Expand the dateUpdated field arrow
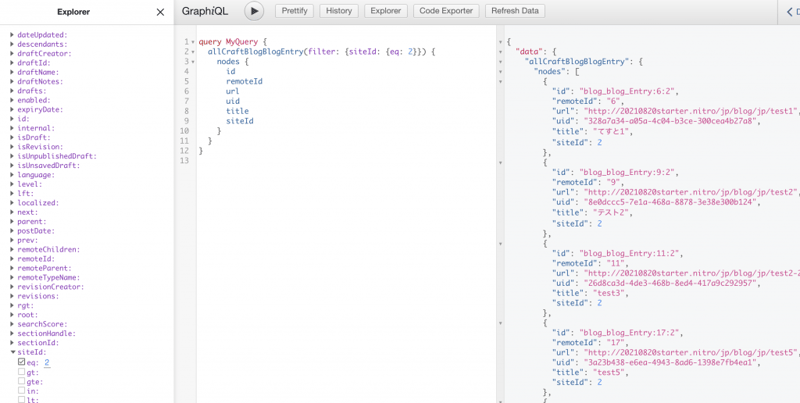 [12, 35]
